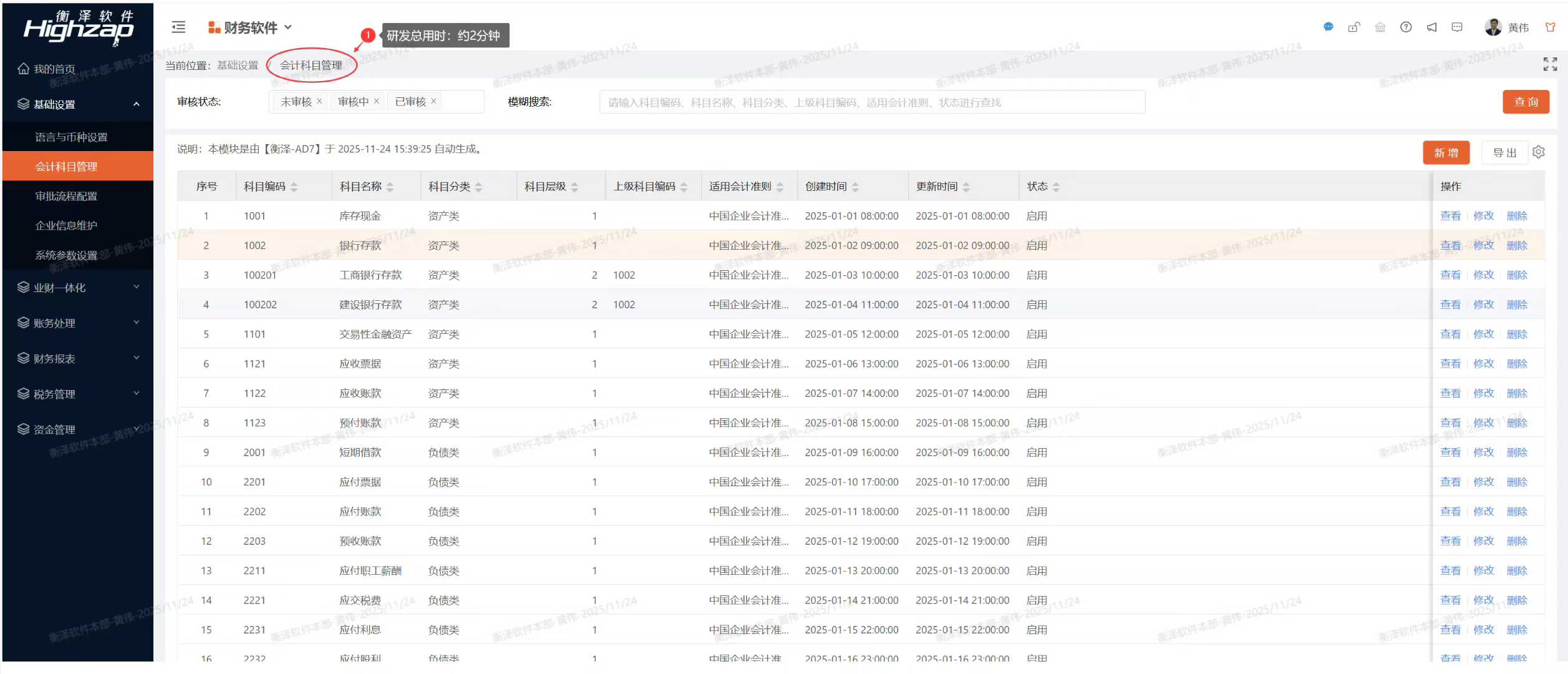Click the unlock padlock icon
This screenshot has width=1568, height=674.
[x=1353, y=27]
